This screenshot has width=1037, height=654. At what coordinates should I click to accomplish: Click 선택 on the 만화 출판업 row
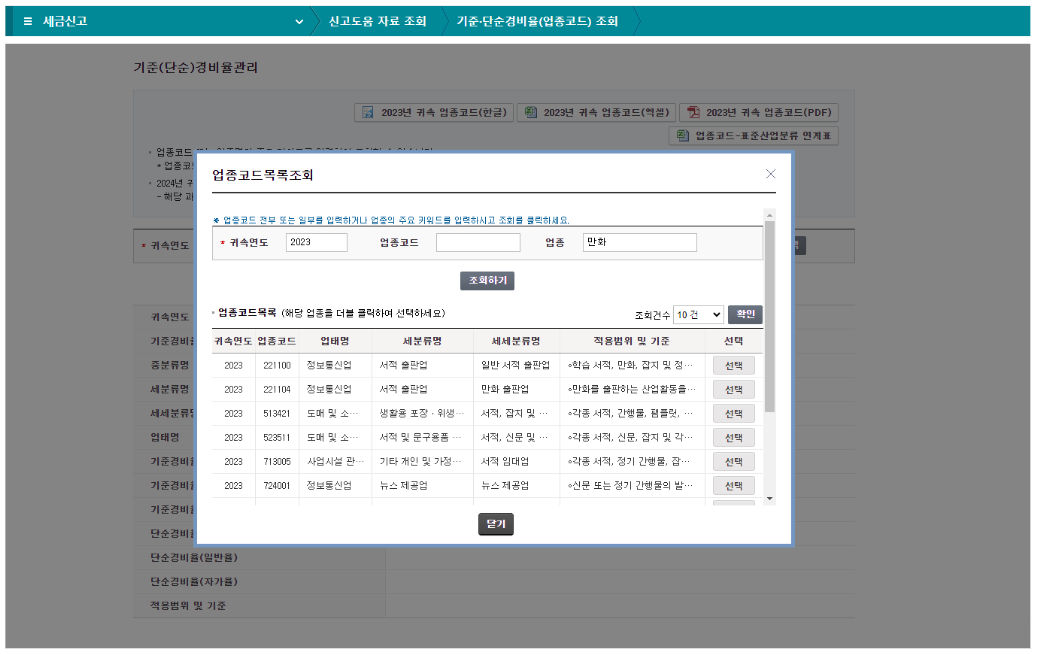[733, 389]
